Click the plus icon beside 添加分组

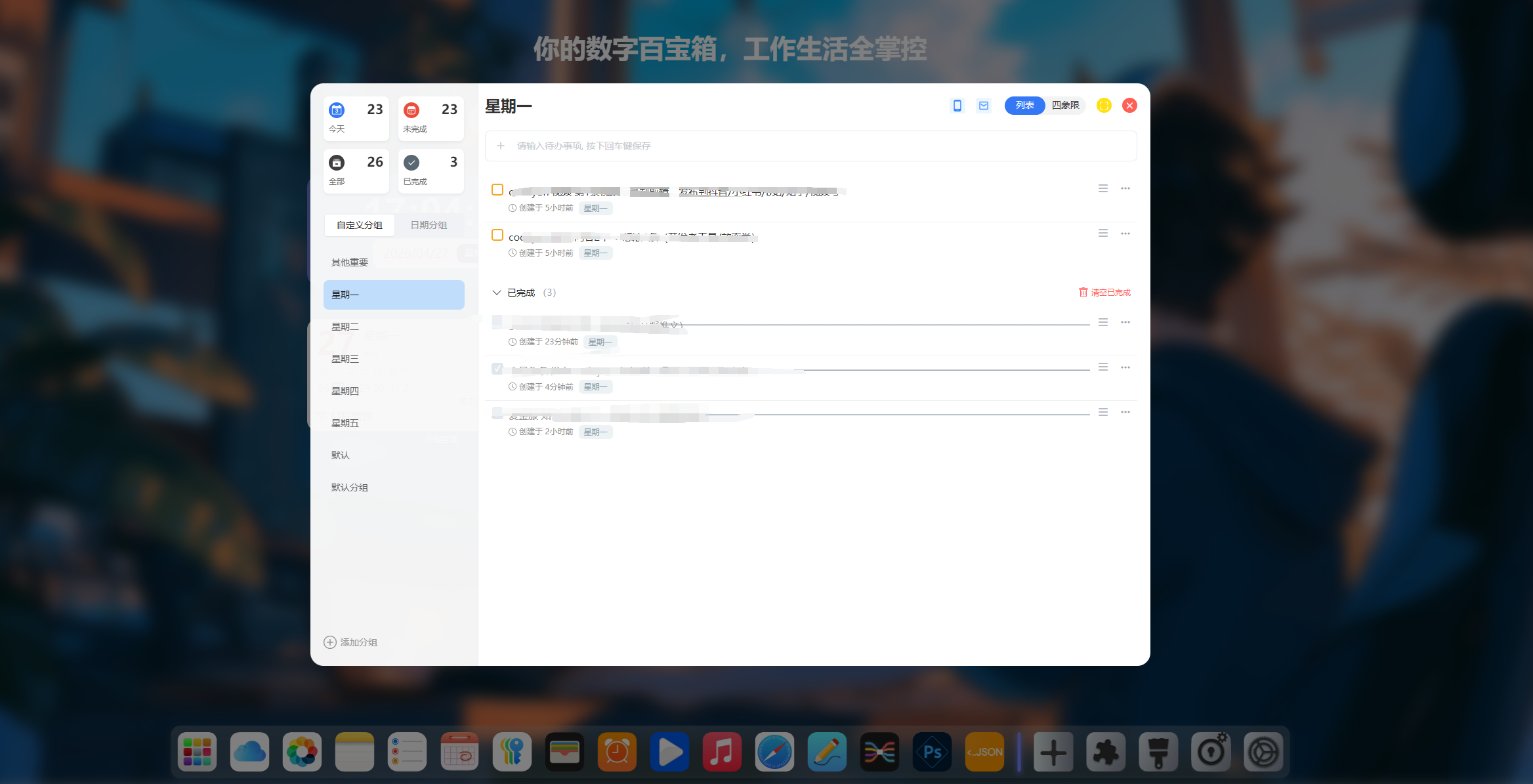click(x=330, y=642)
